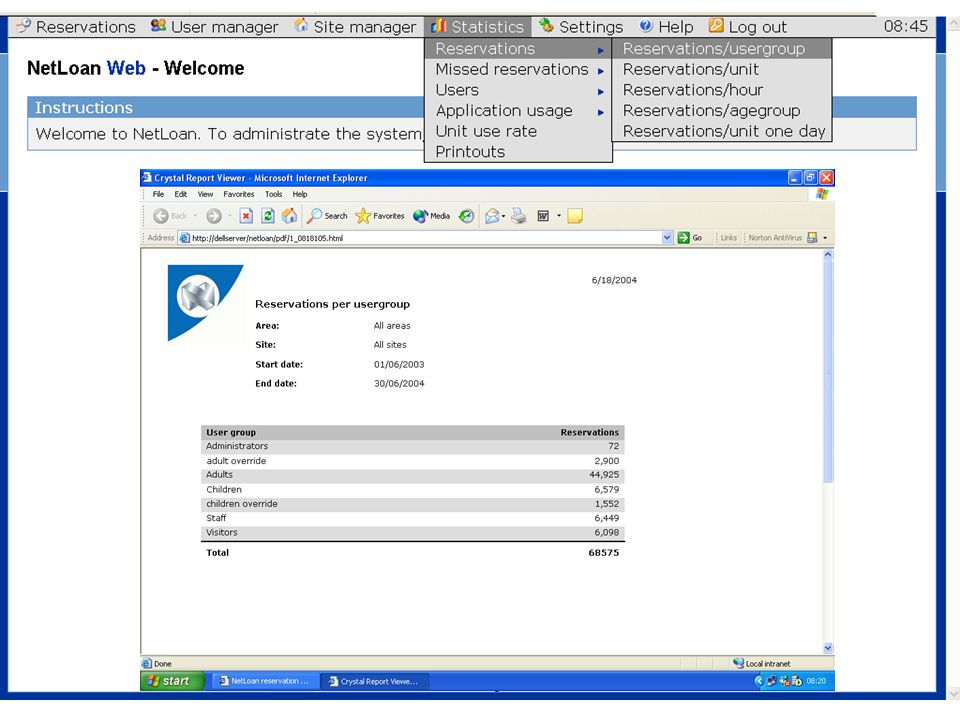Click the Statistics bar chart icon
The image size is (960, 720).
click(x=439, y=26)
